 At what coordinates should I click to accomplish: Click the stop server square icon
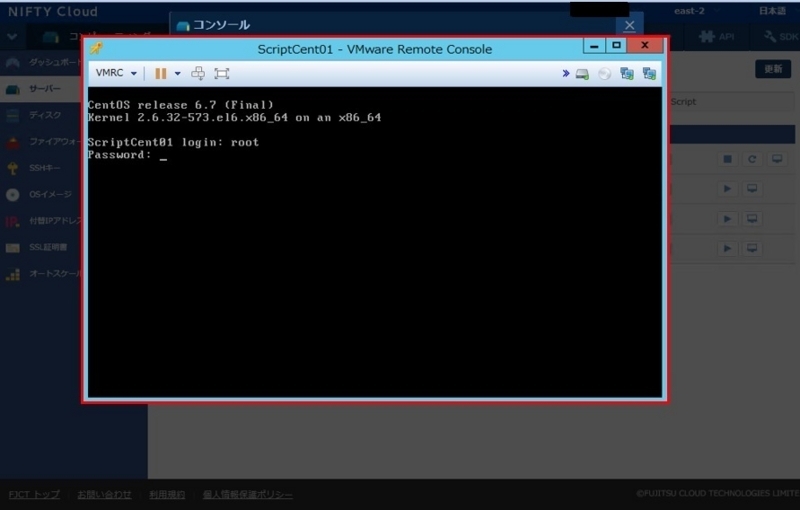click(728, 160)
